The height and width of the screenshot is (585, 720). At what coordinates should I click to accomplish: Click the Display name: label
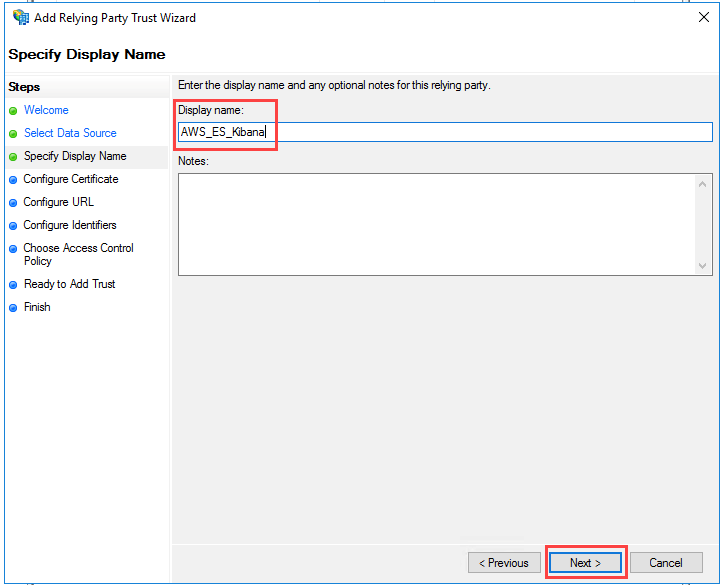(211, 110)
